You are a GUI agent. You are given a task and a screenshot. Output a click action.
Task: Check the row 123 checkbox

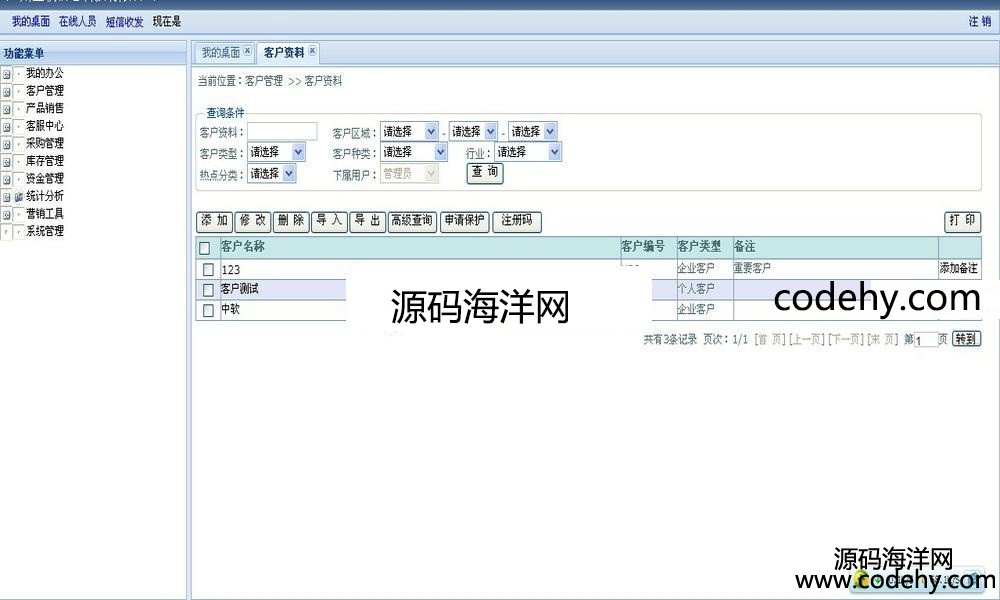(208, 270)
